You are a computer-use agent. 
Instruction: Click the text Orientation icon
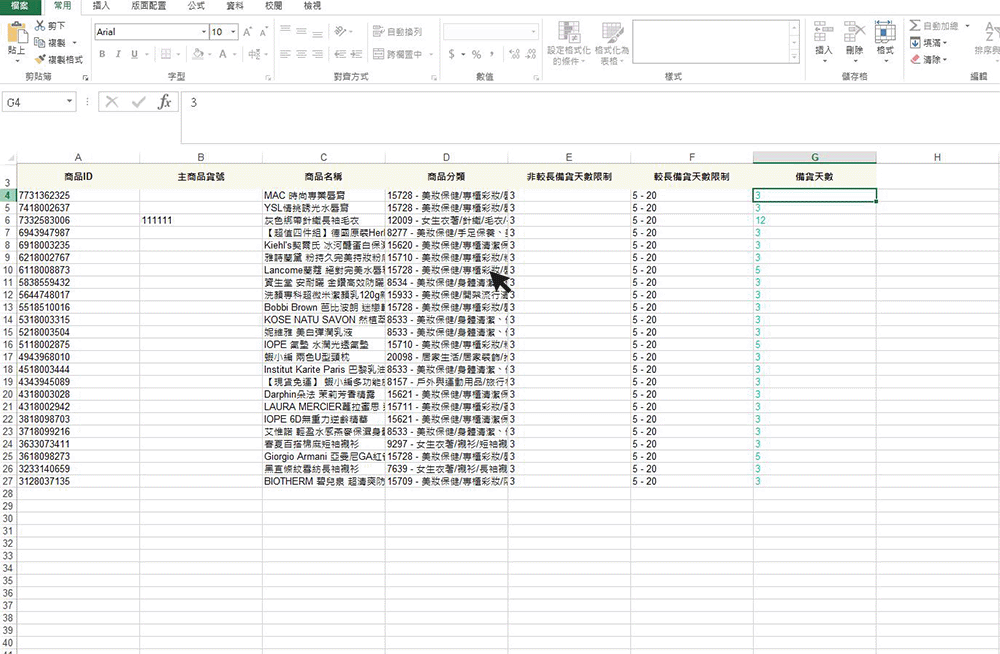(341, 31)
